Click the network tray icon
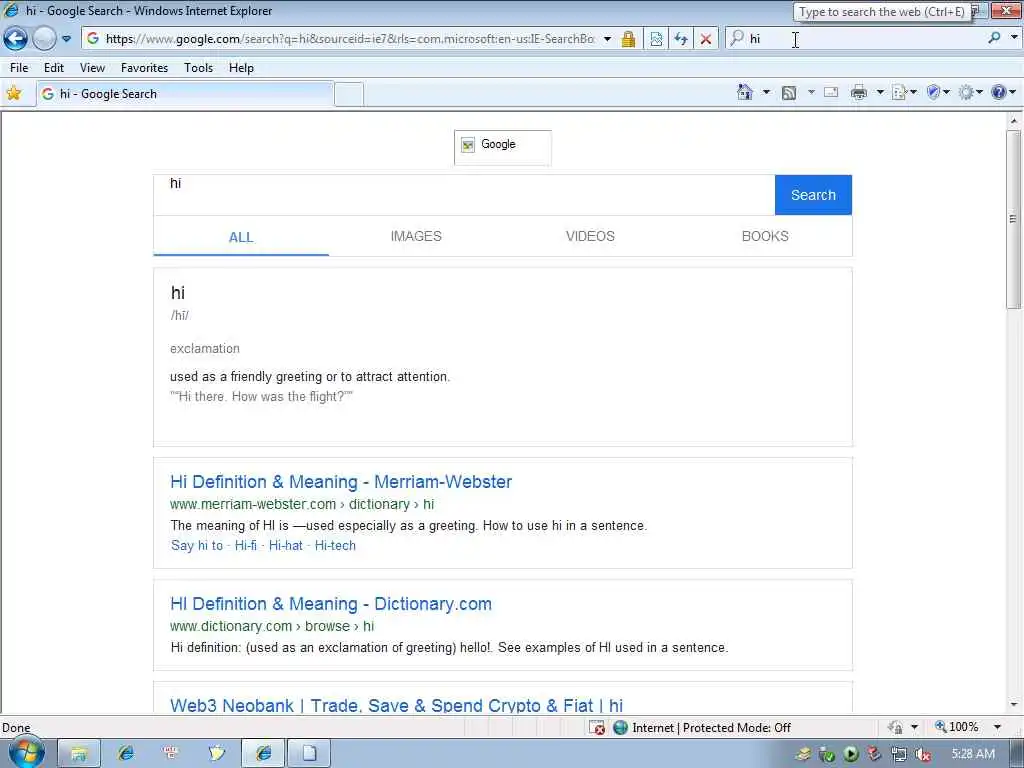Viewport: 1024px width, 768px height. pyautogui.click(x=899, y=754)
